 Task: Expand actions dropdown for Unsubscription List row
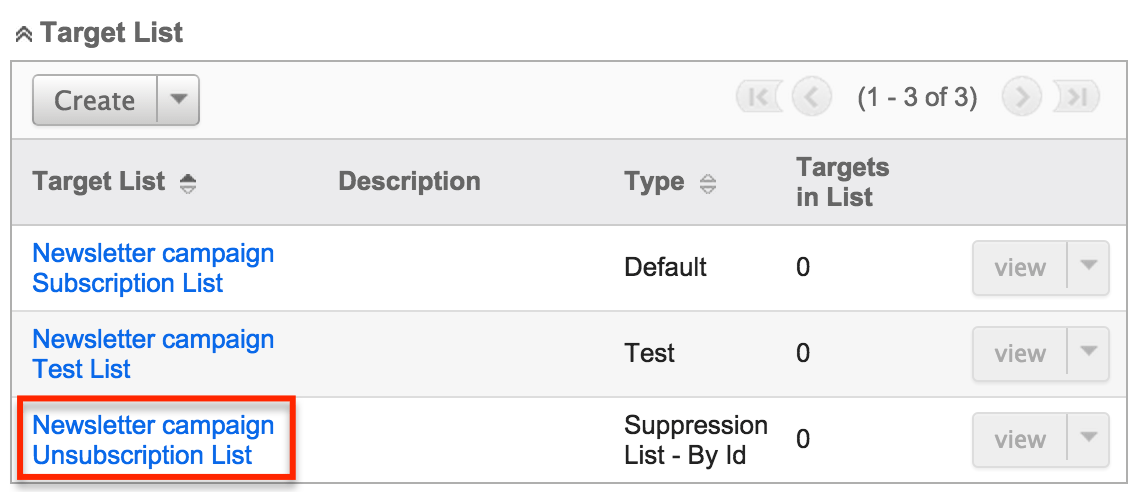[x=1089, y=440]
